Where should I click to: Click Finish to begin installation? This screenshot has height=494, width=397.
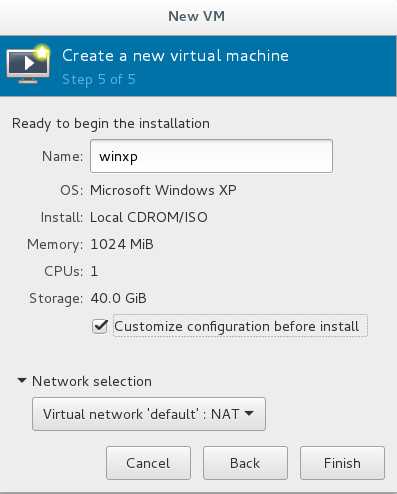click(x=342, y=463)
